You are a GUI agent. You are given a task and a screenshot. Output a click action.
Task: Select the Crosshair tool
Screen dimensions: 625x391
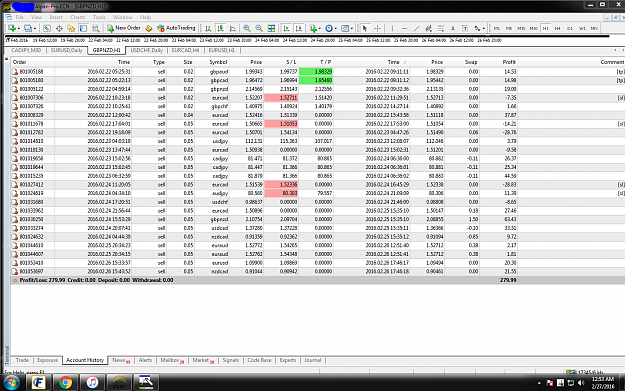377,28
